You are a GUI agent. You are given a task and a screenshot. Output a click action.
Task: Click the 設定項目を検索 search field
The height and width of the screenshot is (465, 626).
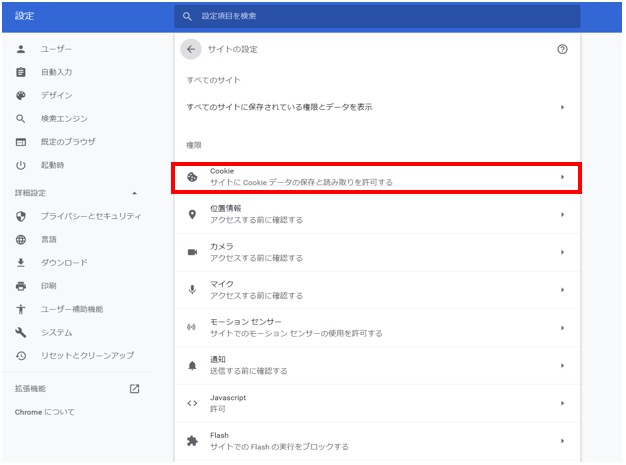(x=380, y=16)
